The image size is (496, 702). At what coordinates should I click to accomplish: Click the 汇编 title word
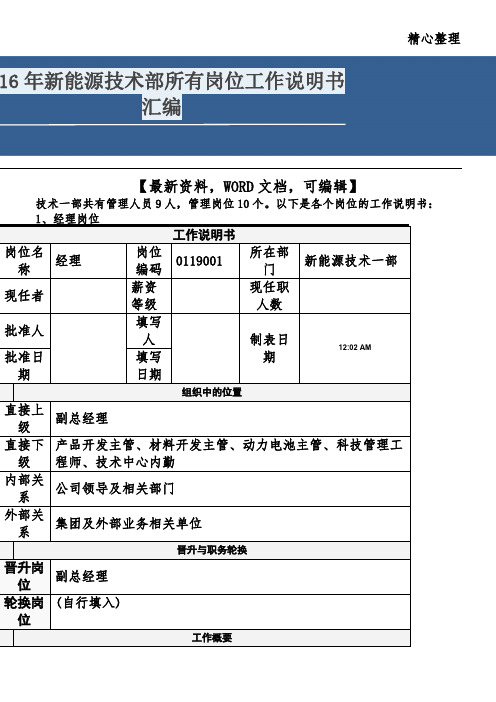pyautogui.click(x=162, y=107)
